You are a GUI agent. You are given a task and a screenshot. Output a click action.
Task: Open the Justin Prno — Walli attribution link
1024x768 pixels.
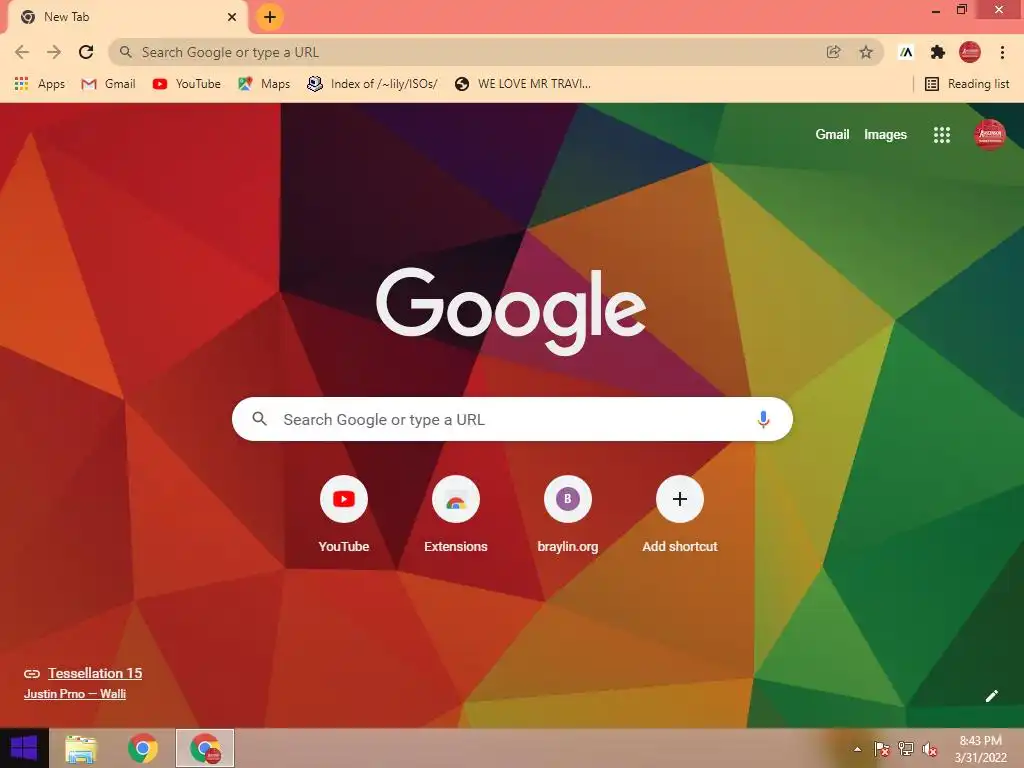[x=75, y=694]
